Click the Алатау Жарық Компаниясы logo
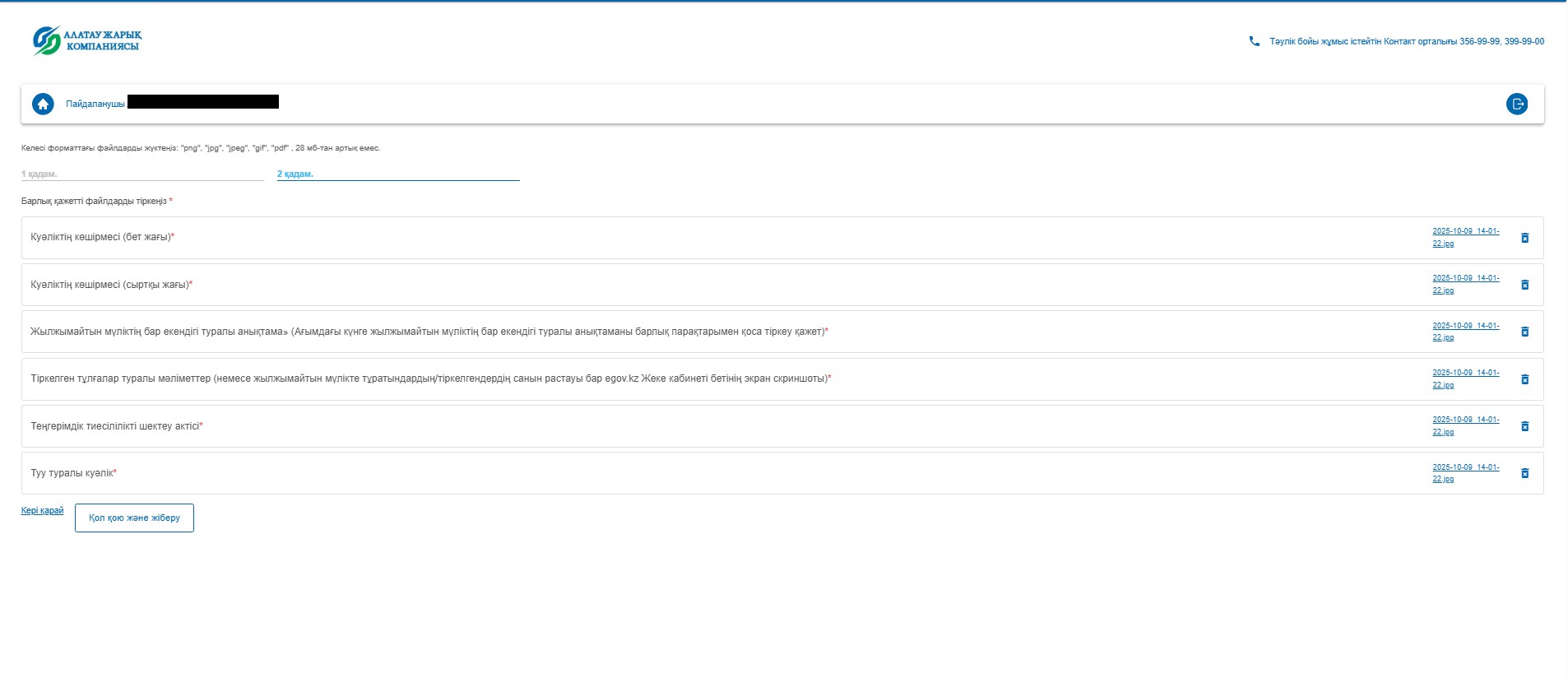Image resolution: width=1568 pixels, height=678 pixels. click(87, 40)
